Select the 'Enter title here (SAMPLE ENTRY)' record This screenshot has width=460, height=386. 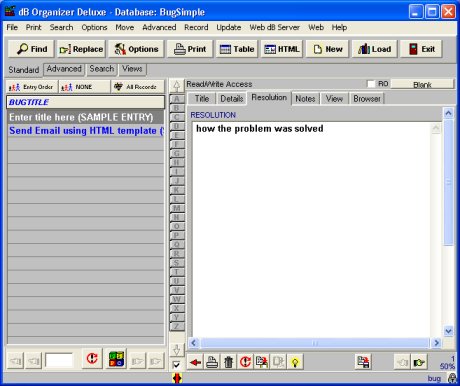click(85, 117)
